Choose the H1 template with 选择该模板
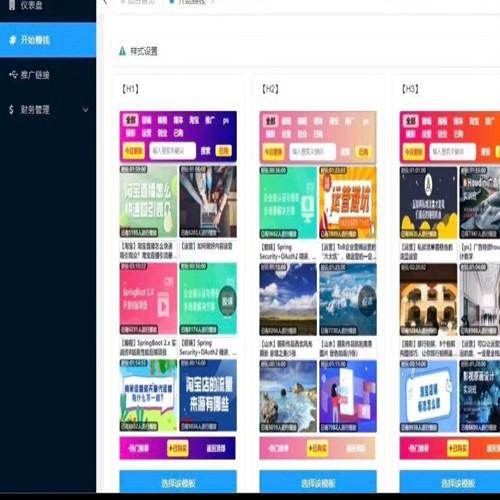The image size is (500, 500). point(178,482)
